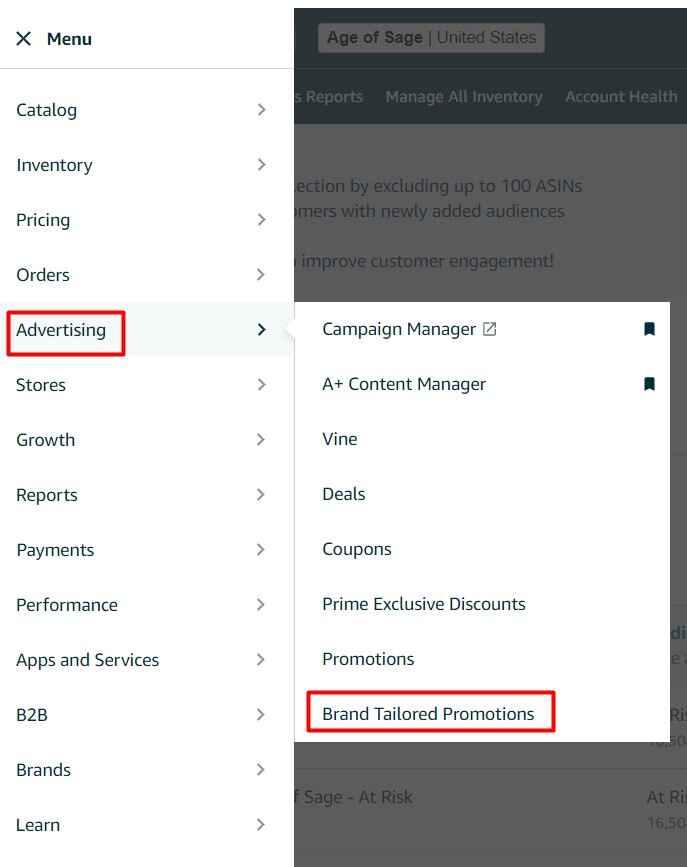The image size is (687, 867).
Task: Open chevron arrow beside Brands
Action: tap(261, 770)
